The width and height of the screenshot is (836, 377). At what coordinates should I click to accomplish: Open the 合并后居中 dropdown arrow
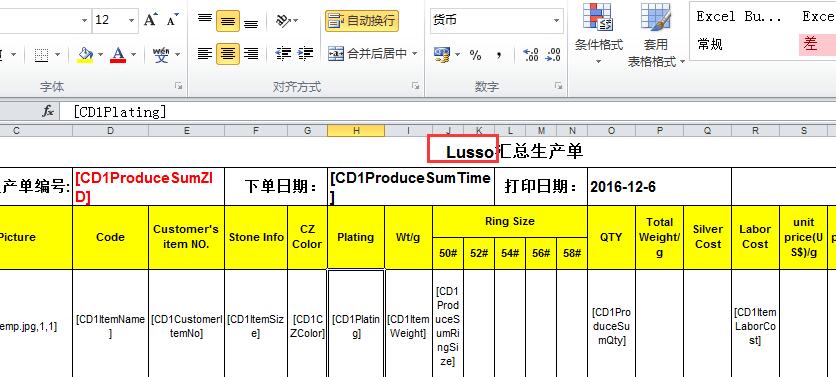(x=414, y=53)
